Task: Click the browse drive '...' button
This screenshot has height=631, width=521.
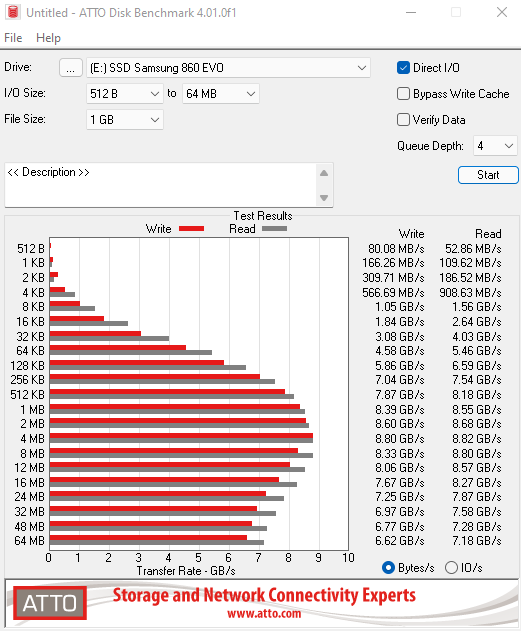Action: click(71, 68)
